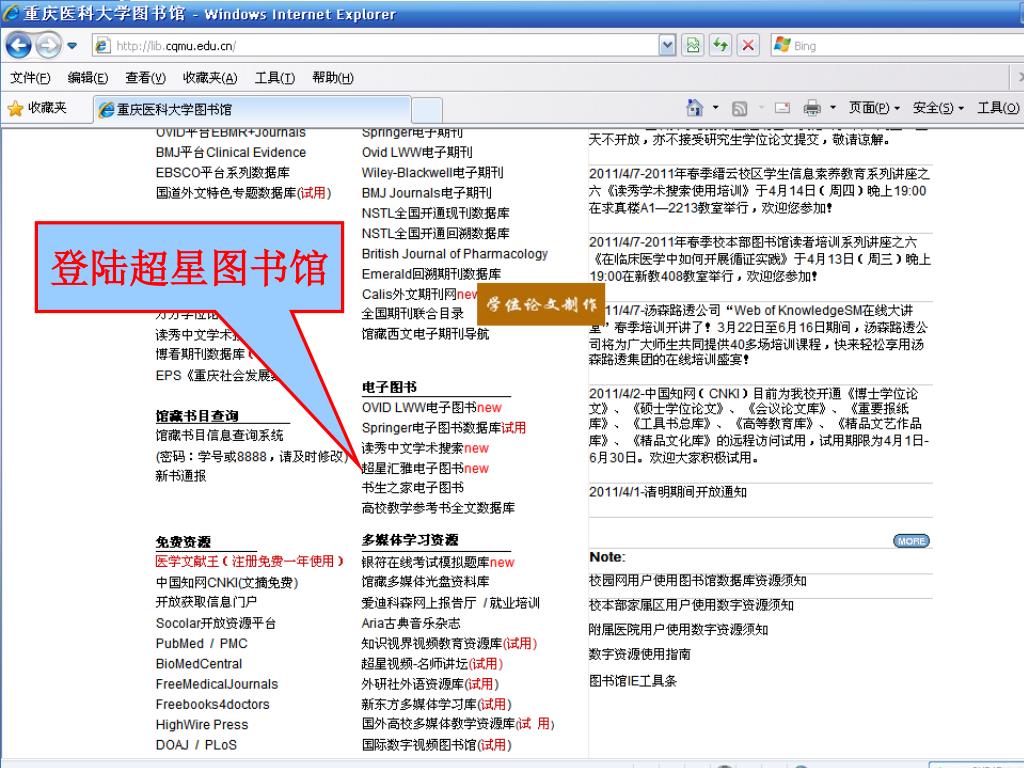Open the 编辑(E) menu
Image resolution: width=1024 pixels, height=768 pixels.
(x=88, y=78)
